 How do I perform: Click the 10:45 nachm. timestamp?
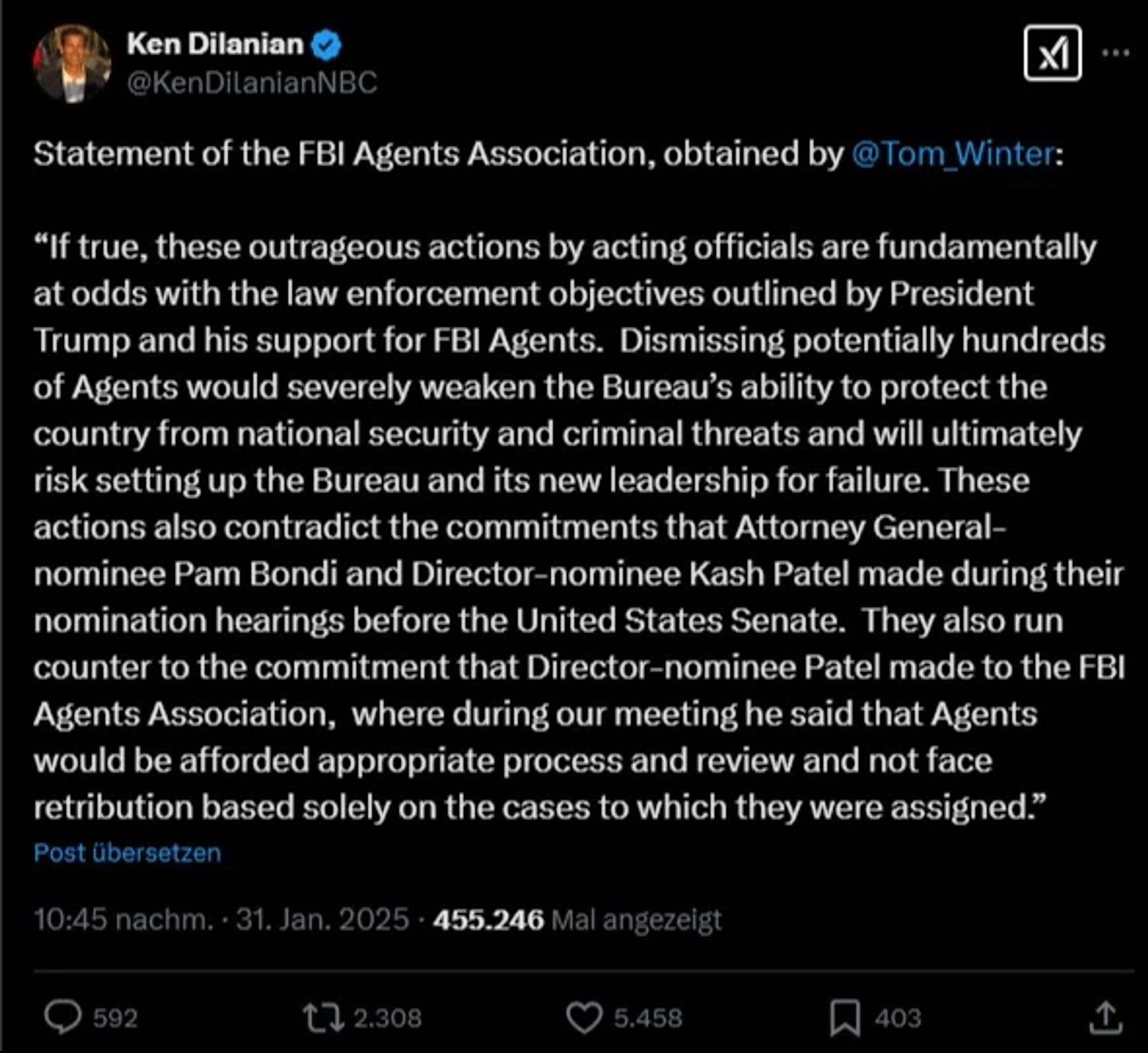coord(122,920)
